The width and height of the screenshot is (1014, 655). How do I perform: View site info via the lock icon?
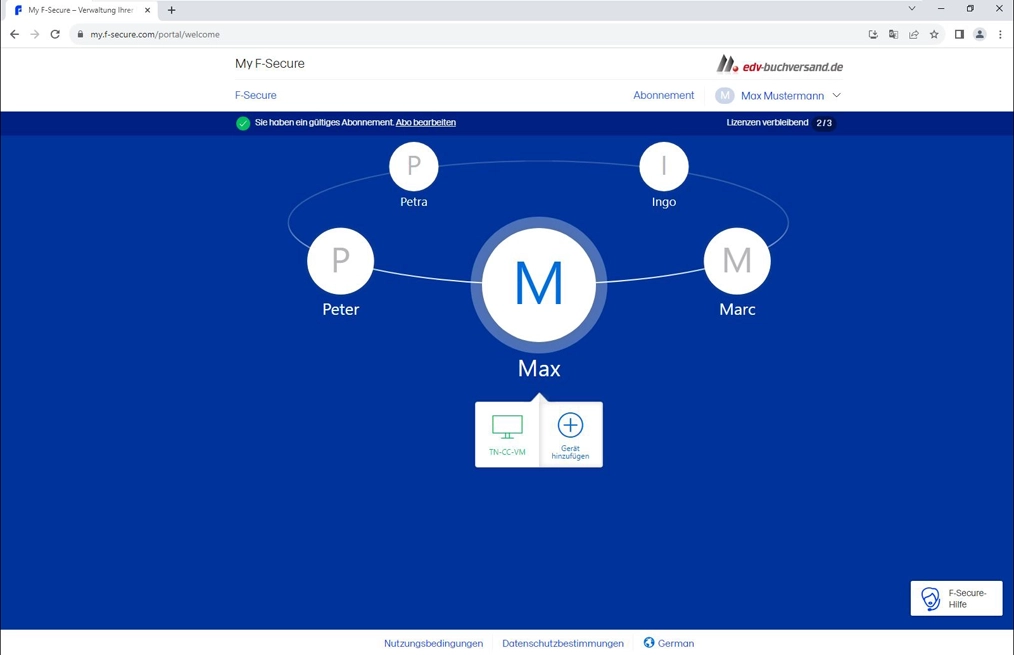pos(80,34)
